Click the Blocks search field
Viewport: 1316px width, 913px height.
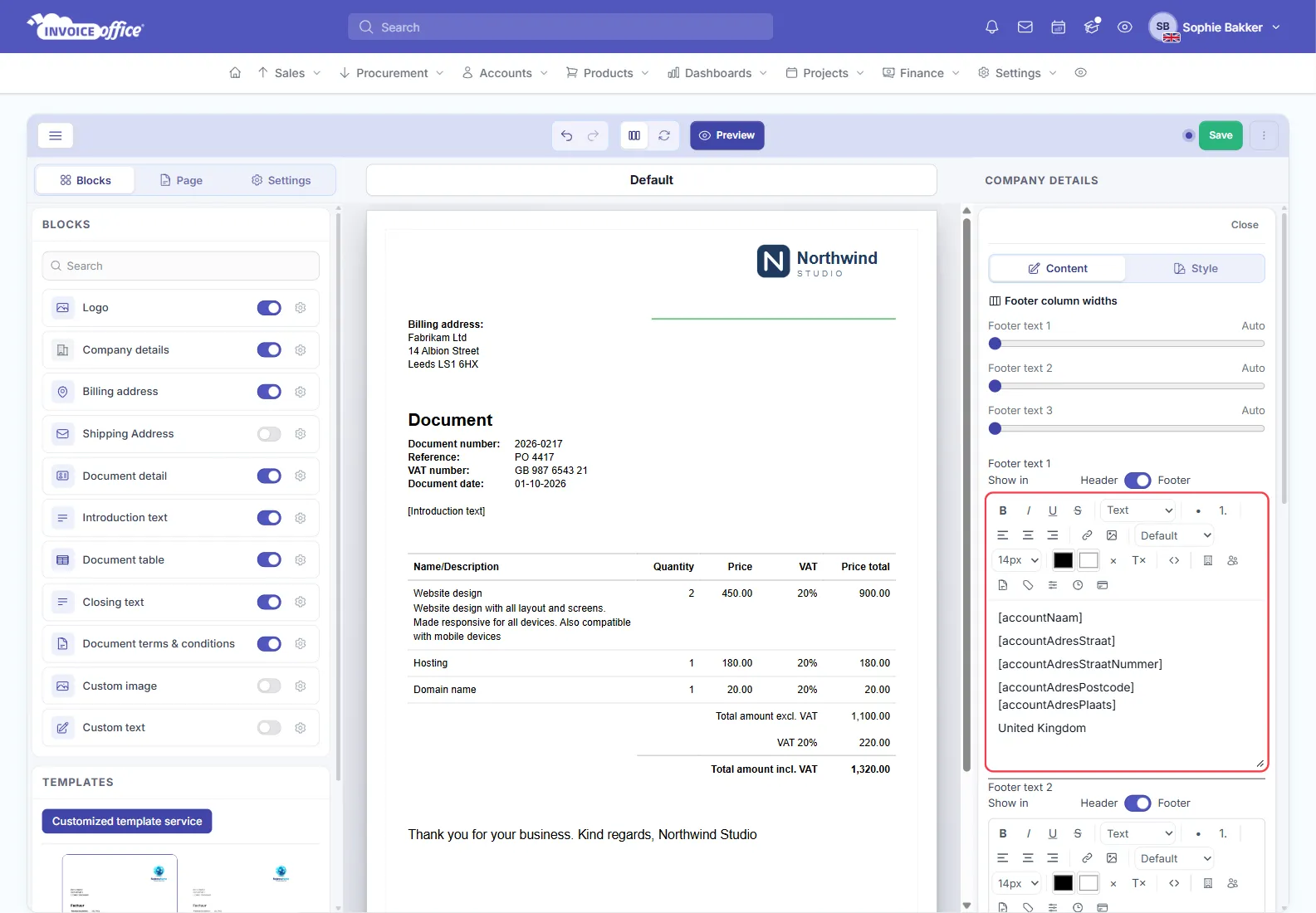181,266
